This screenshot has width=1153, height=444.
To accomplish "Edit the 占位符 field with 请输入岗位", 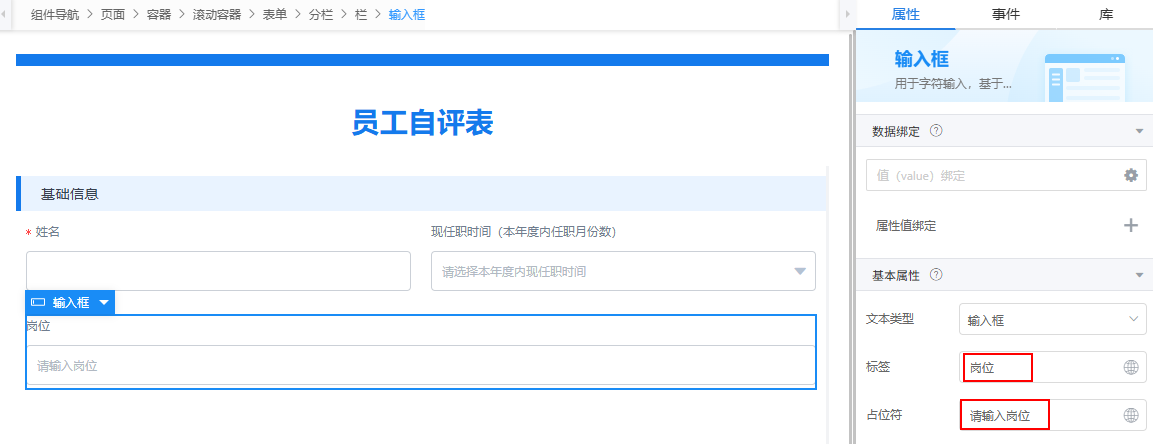I will [1052, 415].
